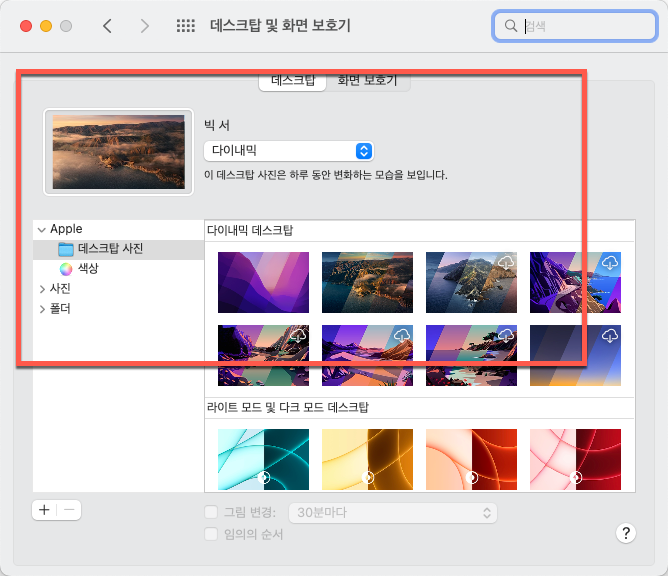Click the magnifier icon in search field
668x576 pixels.
click(x=510, y=26)
